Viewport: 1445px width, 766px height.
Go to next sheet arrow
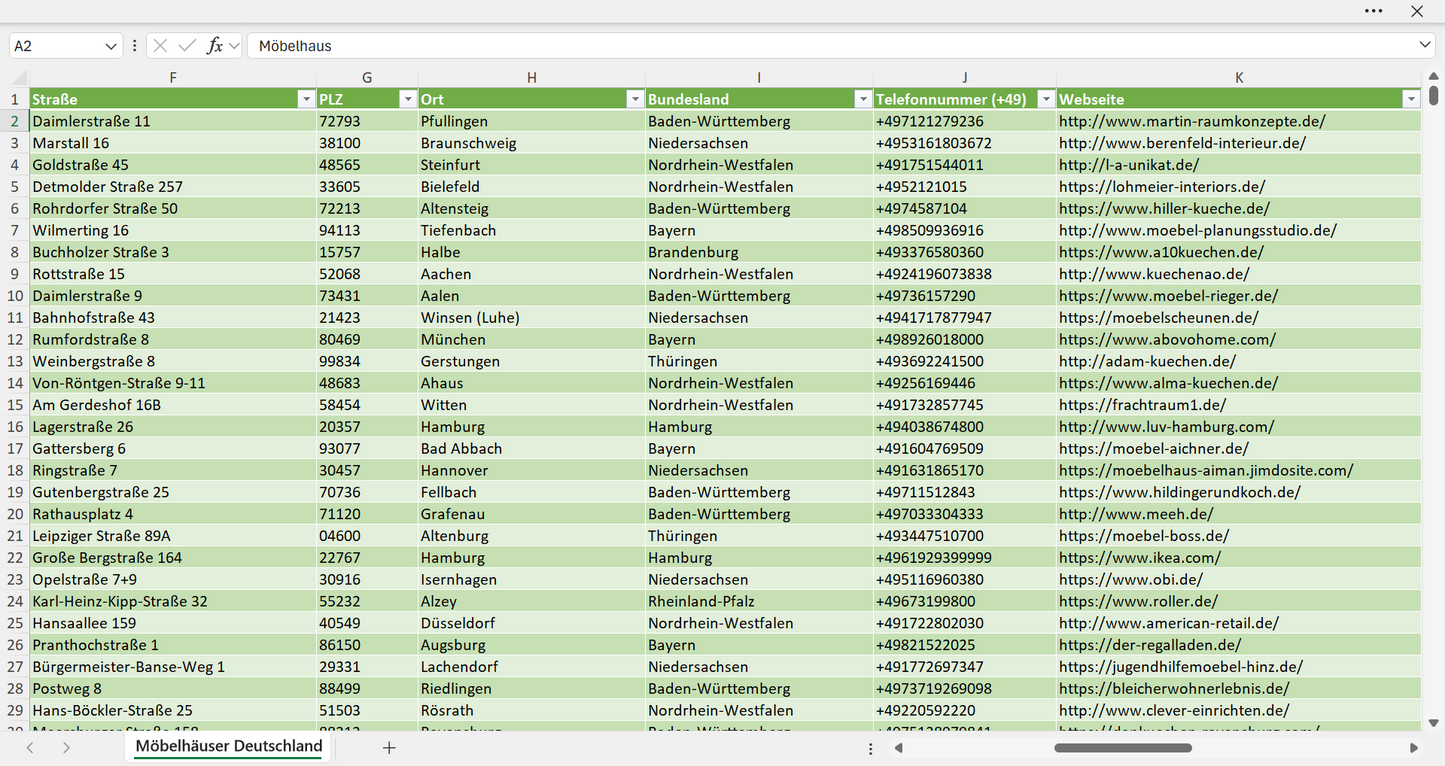pos(66,747)
